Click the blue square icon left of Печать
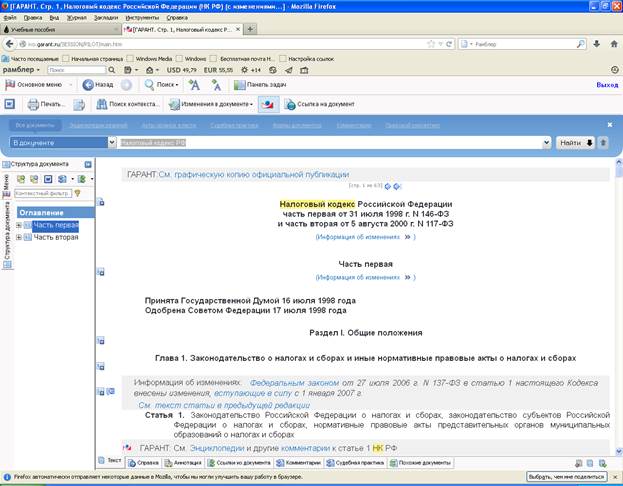Image resolution: width=623 pixels, height=486 pixels. [x=10, y=104]
